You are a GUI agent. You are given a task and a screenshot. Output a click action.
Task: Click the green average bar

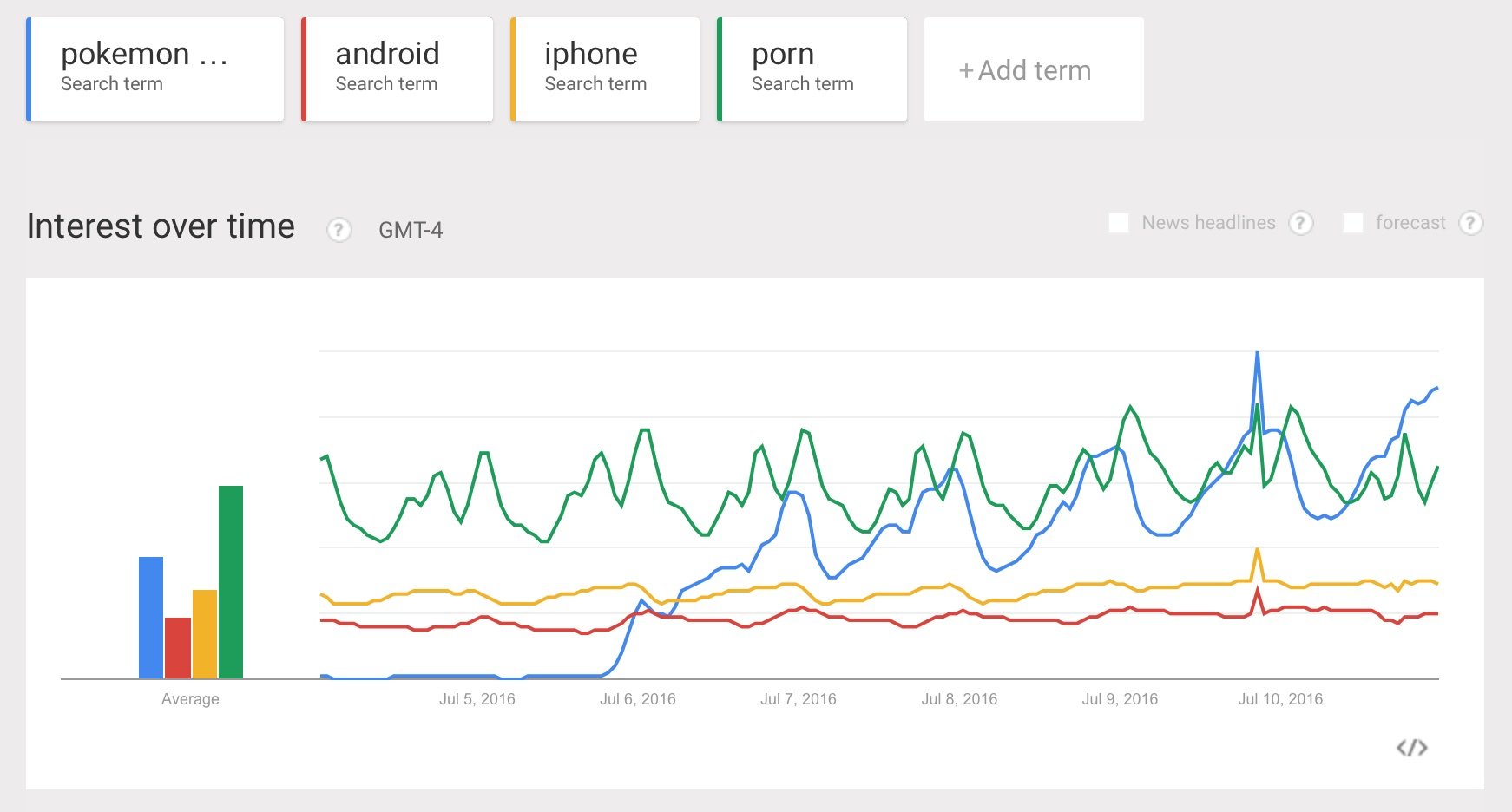[231, 582]
